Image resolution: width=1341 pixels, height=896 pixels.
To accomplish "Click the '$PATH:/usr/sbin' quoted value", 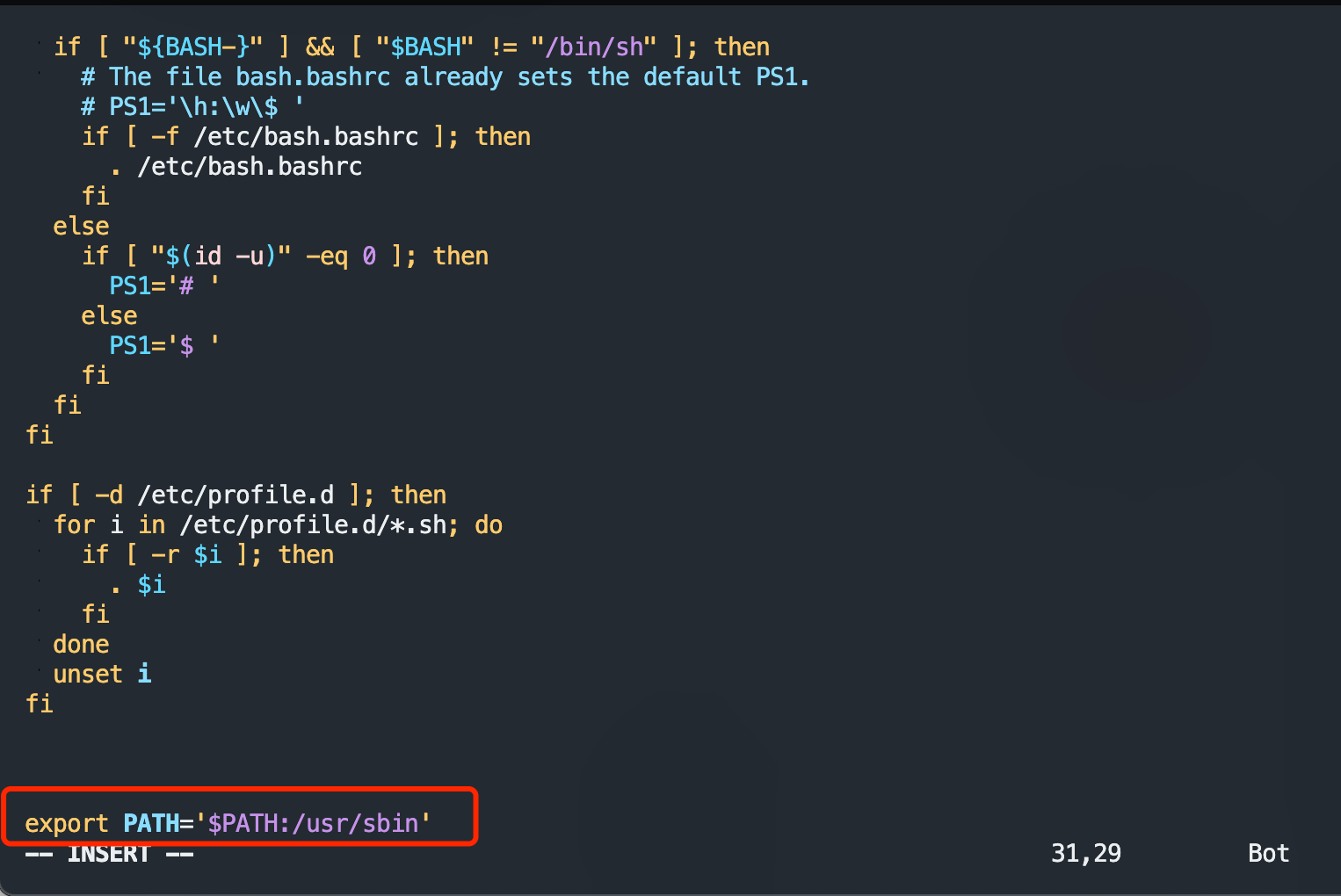I will [x=313, y=823].
